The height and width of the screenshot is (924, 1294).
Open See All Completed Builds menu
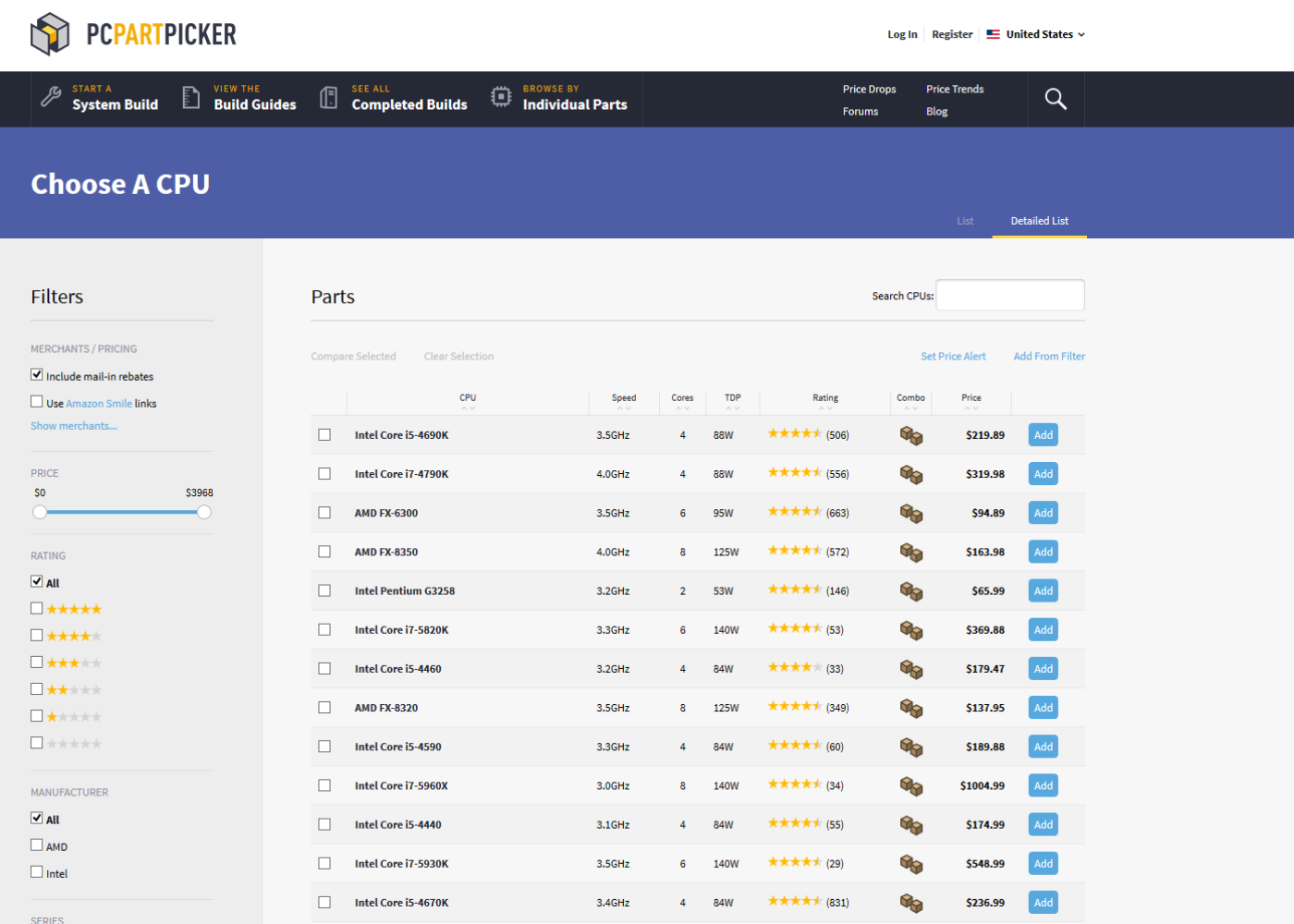pyautogui.click(x=394, y=99)
